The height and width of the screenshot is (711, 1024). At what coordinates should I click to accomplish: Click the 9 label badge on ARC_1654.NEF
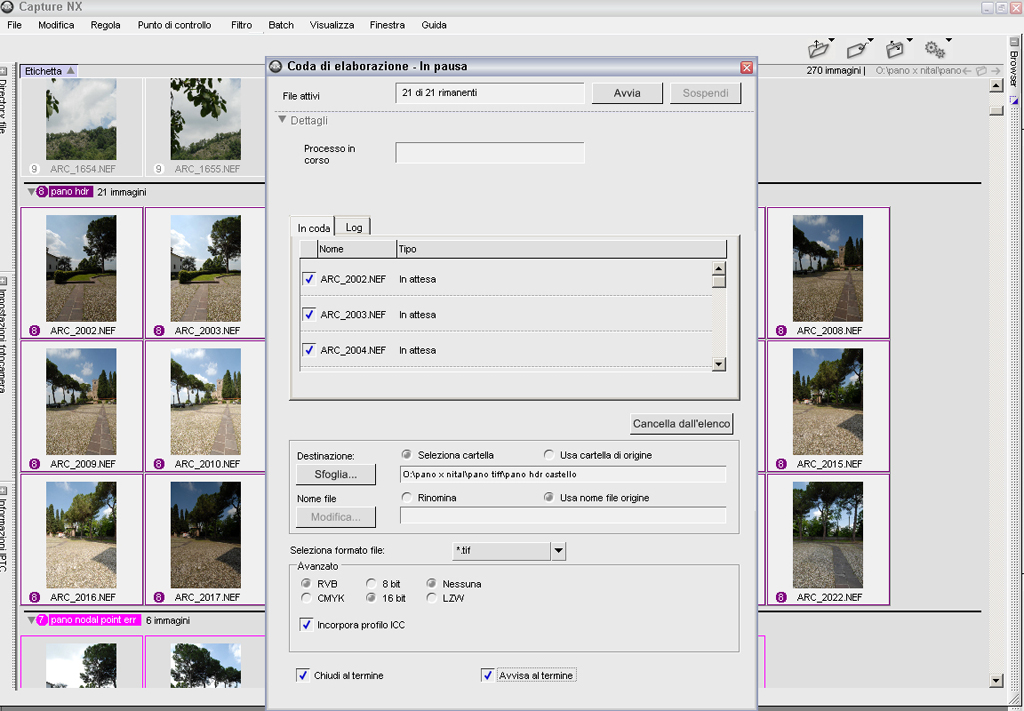(34, 169)
